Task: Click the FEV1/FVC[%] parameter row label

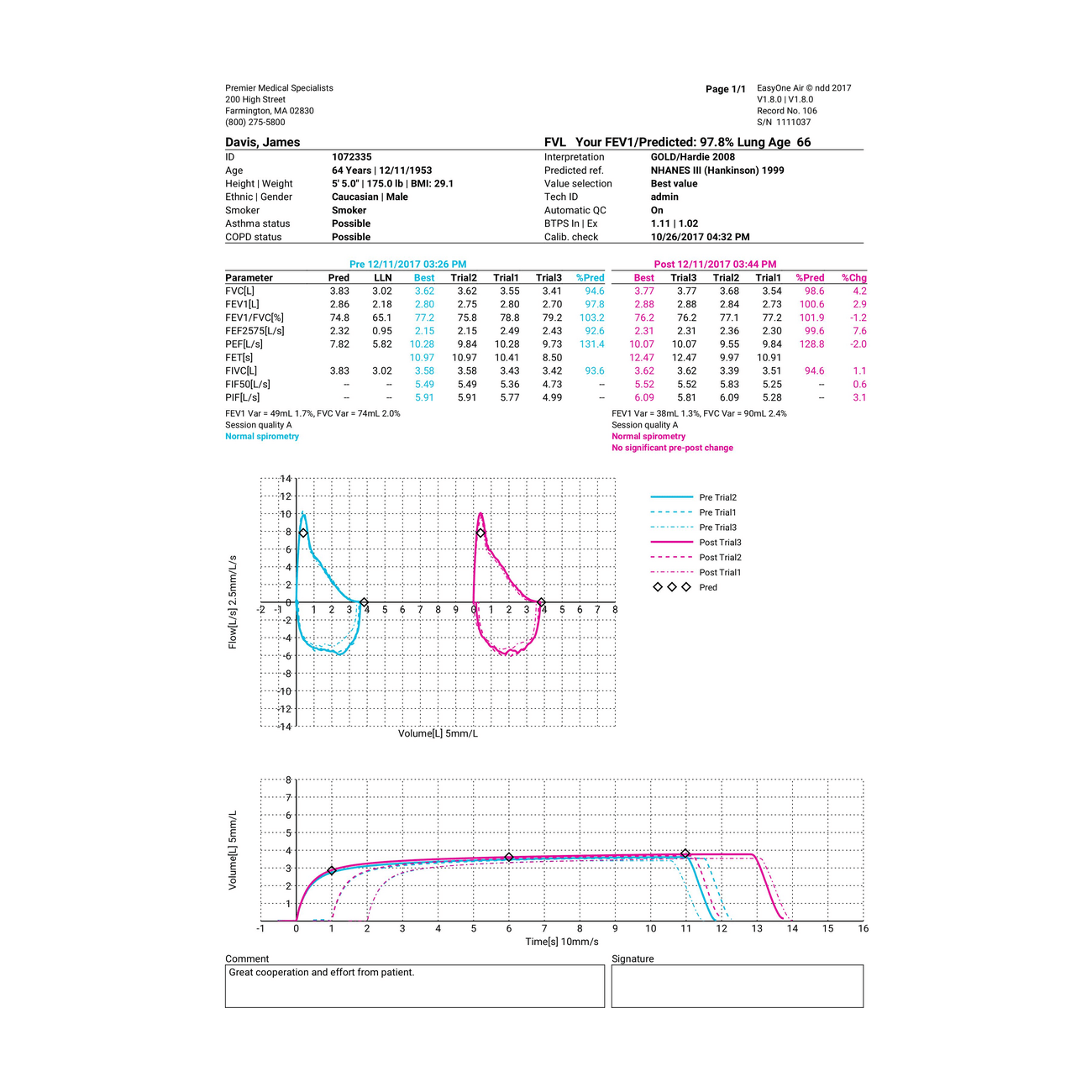Action: pos(255,318)
